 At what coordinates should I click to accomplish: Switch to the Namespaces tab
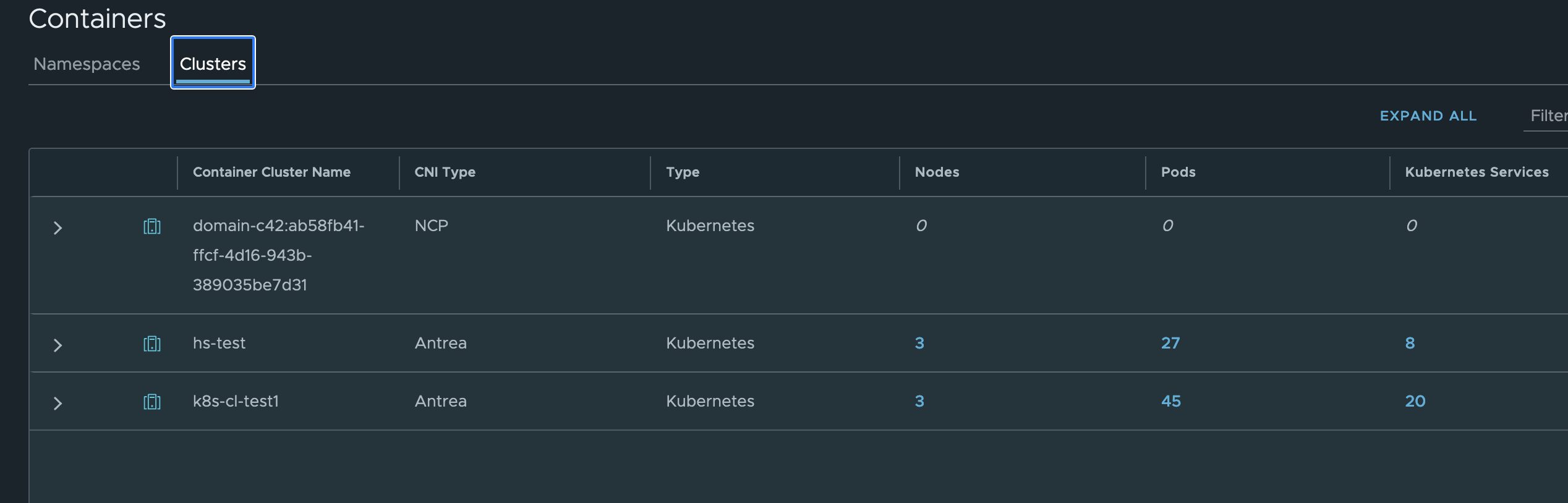[x=87, y=64]
